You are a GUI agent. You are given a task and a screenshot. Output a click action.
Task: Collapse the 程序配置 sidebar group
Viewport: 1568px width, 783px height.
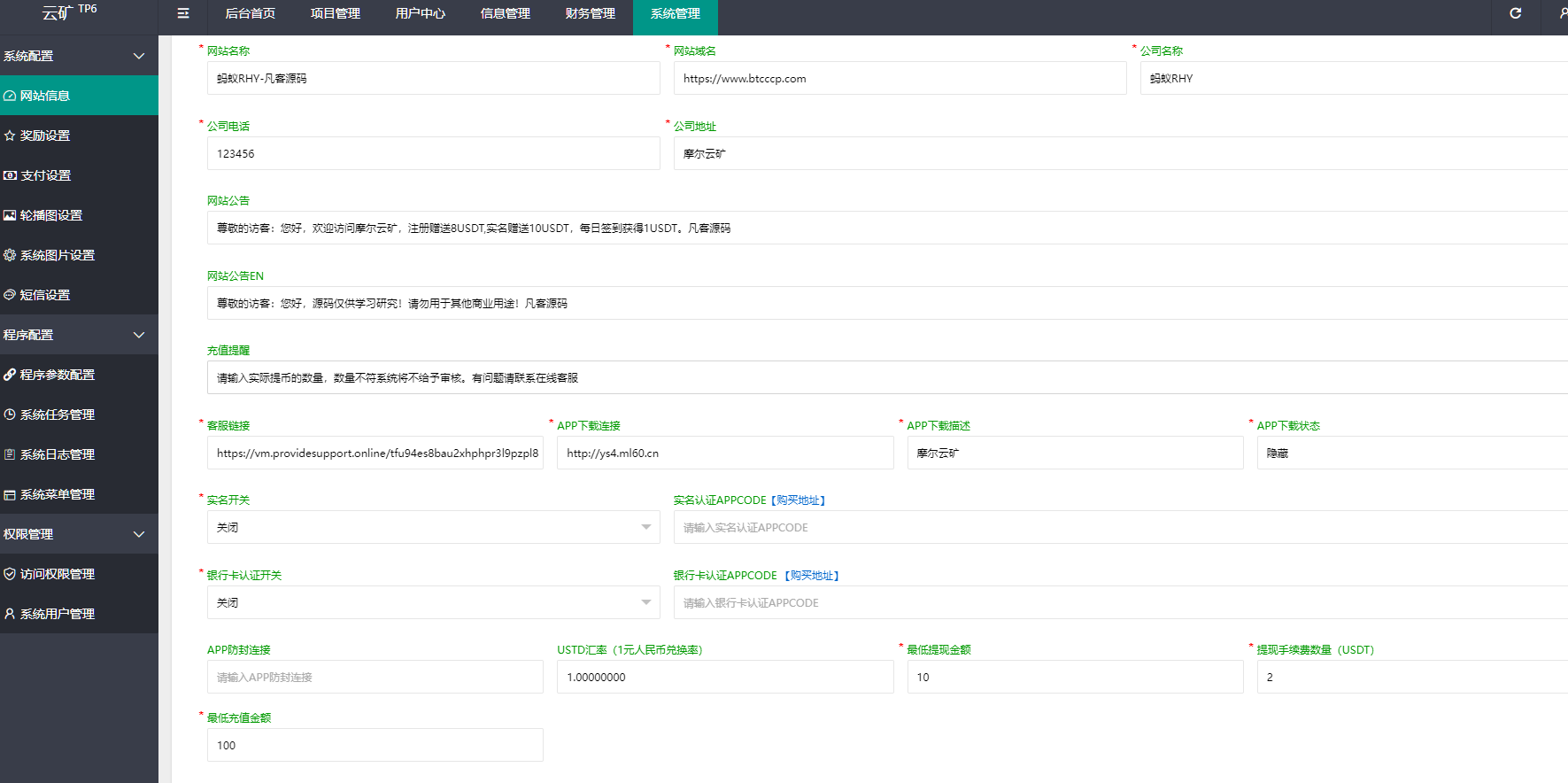(138, 335)
